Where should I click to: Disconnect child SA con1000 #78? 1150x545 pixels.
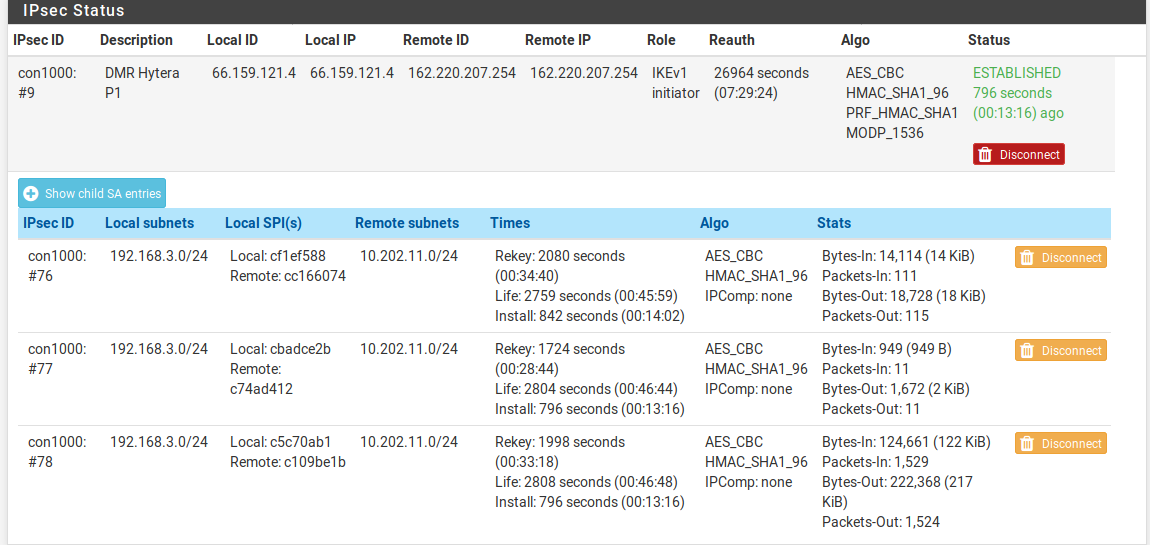tap(1061, 443)
